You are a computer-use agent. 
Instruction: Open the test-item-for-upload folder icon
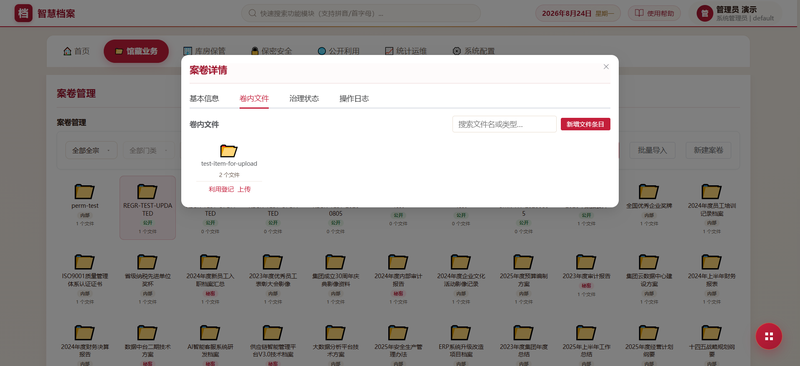(229, 151)
